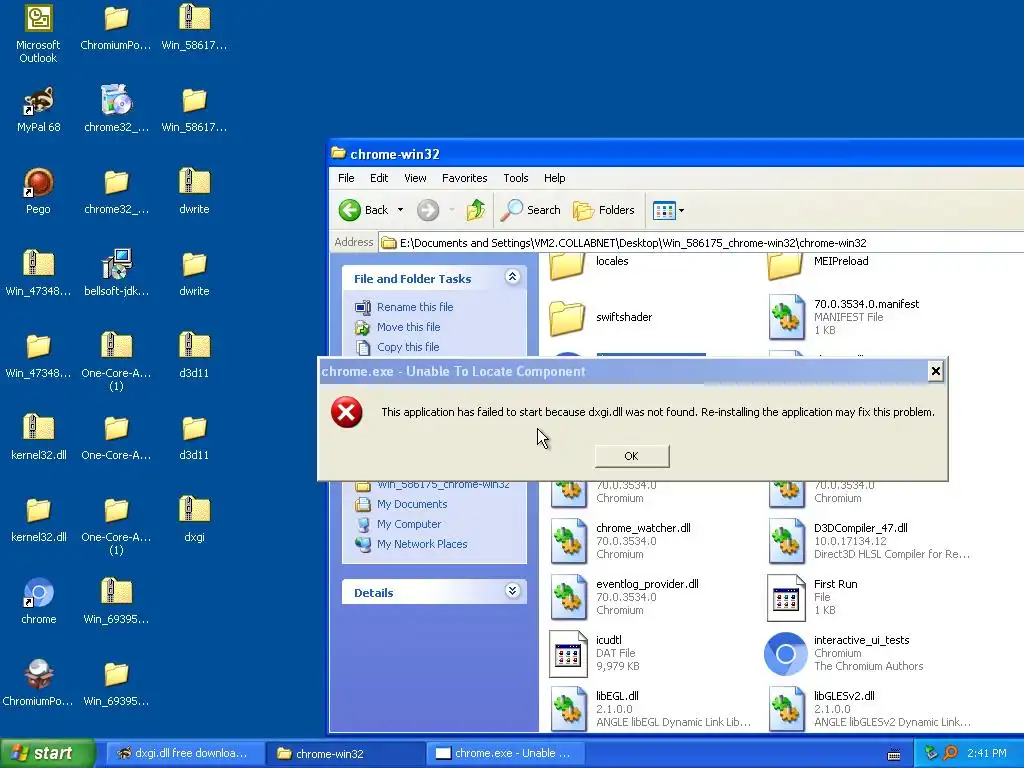Screen dimensions: 1024x768
Task: Select chrome_watcher.dll file
Action: (x=620, y=541)
